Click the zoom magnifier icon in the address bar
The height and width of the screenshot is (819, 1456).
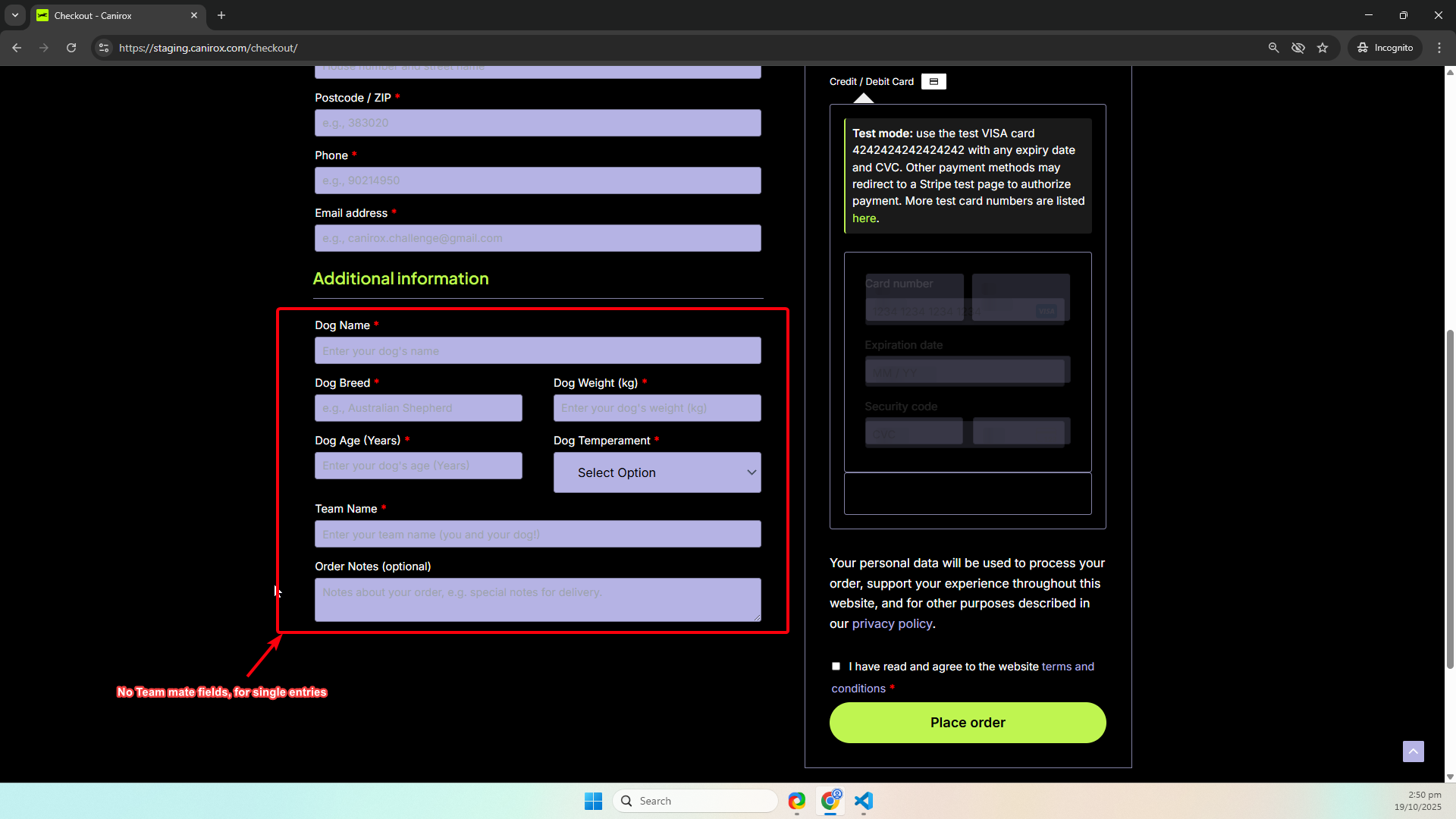pos(1274,48)
